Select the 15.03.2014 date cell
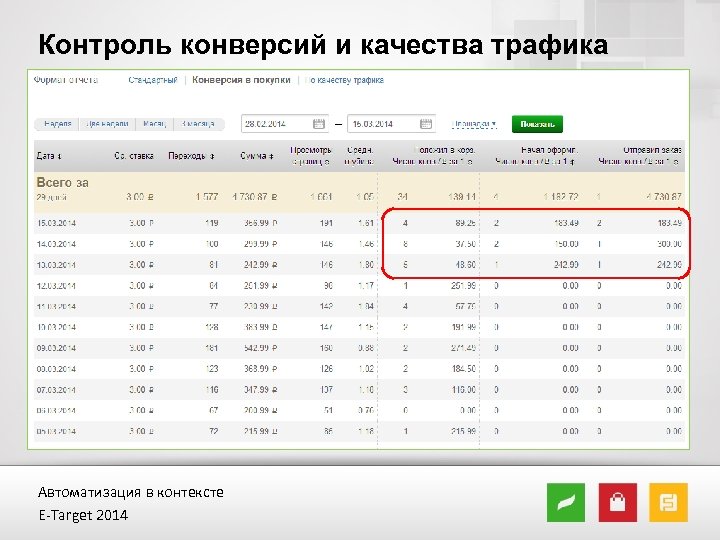Image resolution: width=720 pixels, height=540 pixels. (x=56, y=223)
